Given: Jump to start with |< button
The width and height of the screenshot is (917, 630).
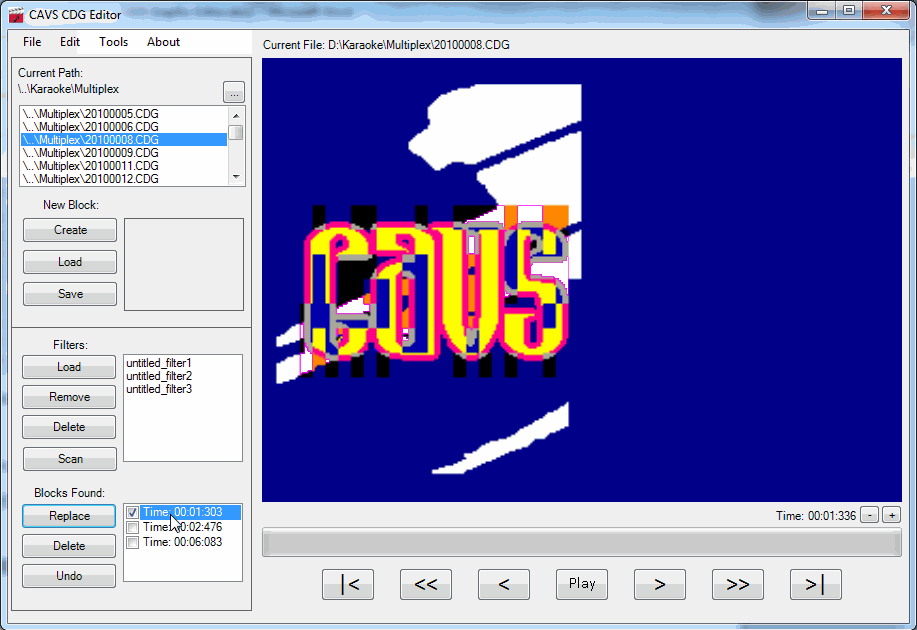Looking at the screenshot, I should [348, 584].
